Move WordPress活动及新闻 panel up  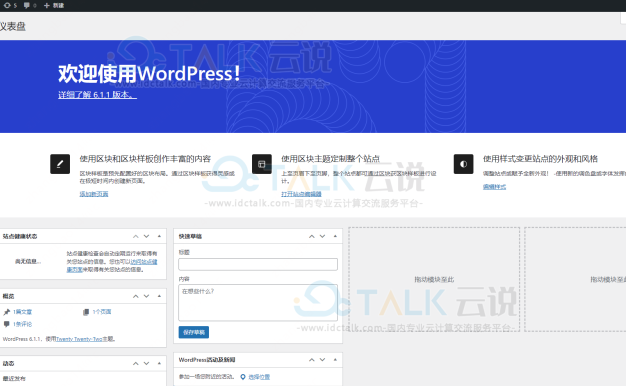click(x=312, y=360)
